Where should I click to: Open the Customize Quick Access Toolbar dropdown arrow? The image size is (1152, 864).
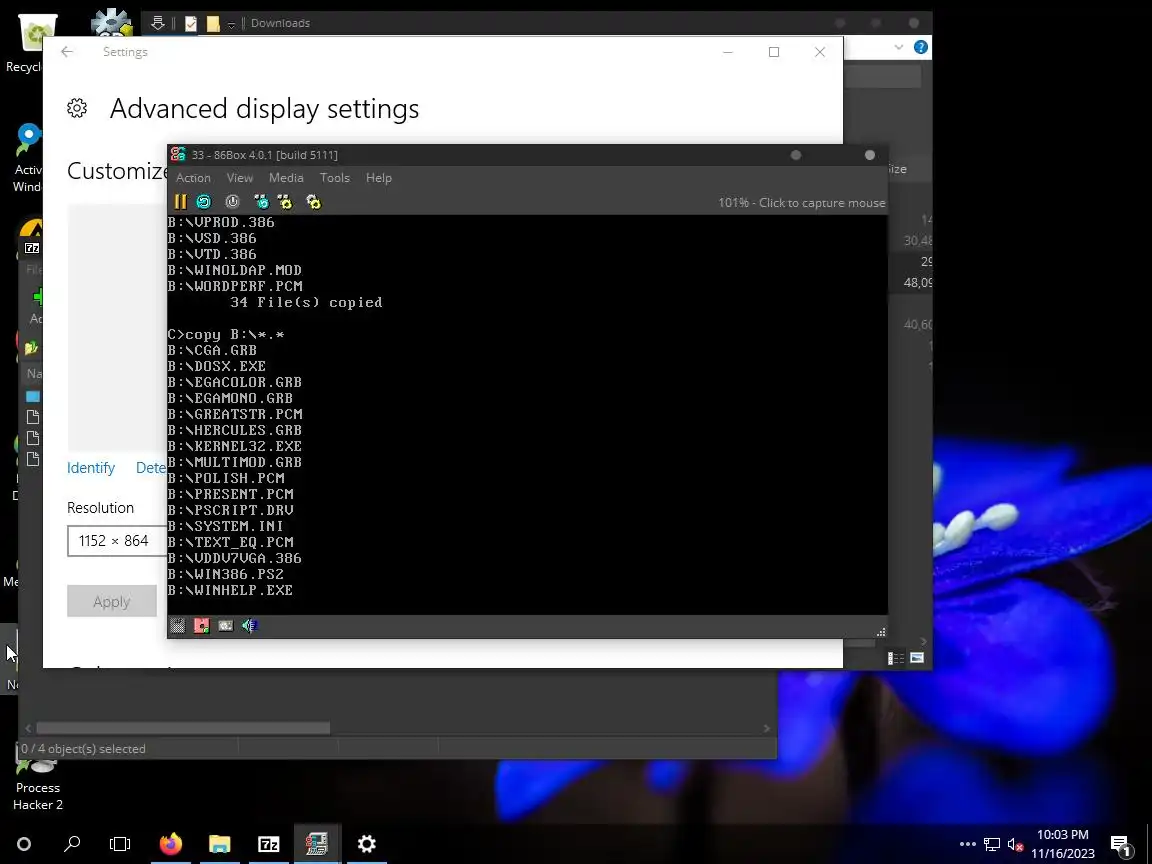click(231, 24)
